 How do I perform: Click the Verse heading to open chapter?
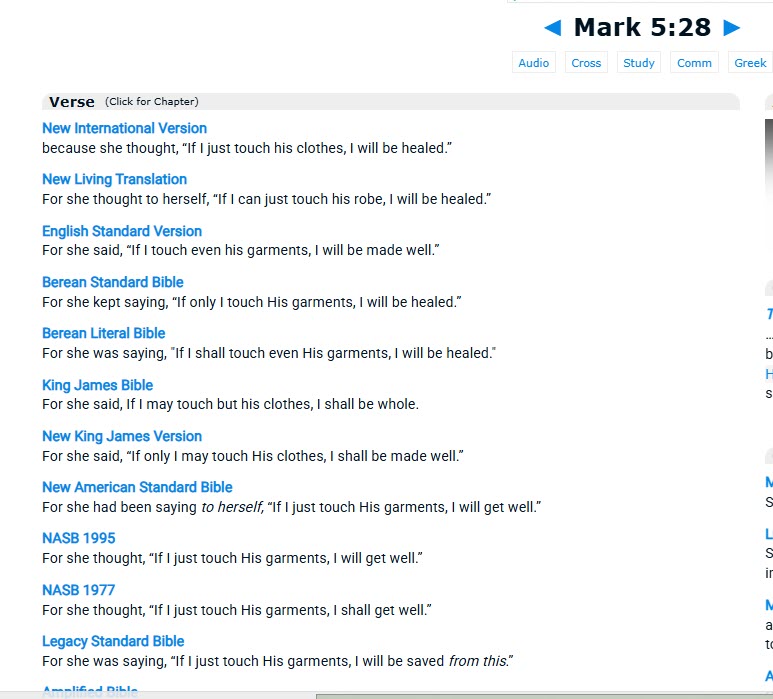[72, 102]
